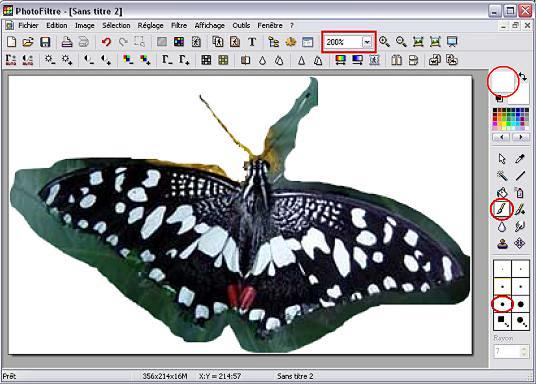Viewport: 536px width, 384px height.
Task: Swap foreground and background colors arrow
Action: pyautogui.click(x=522, y=76)
